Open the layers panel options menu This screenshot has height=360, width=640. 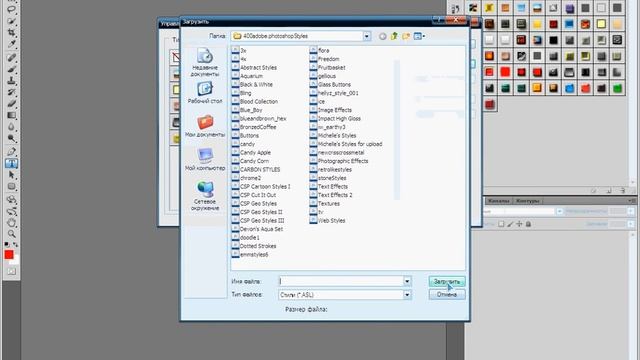click(x=632, y=201)
